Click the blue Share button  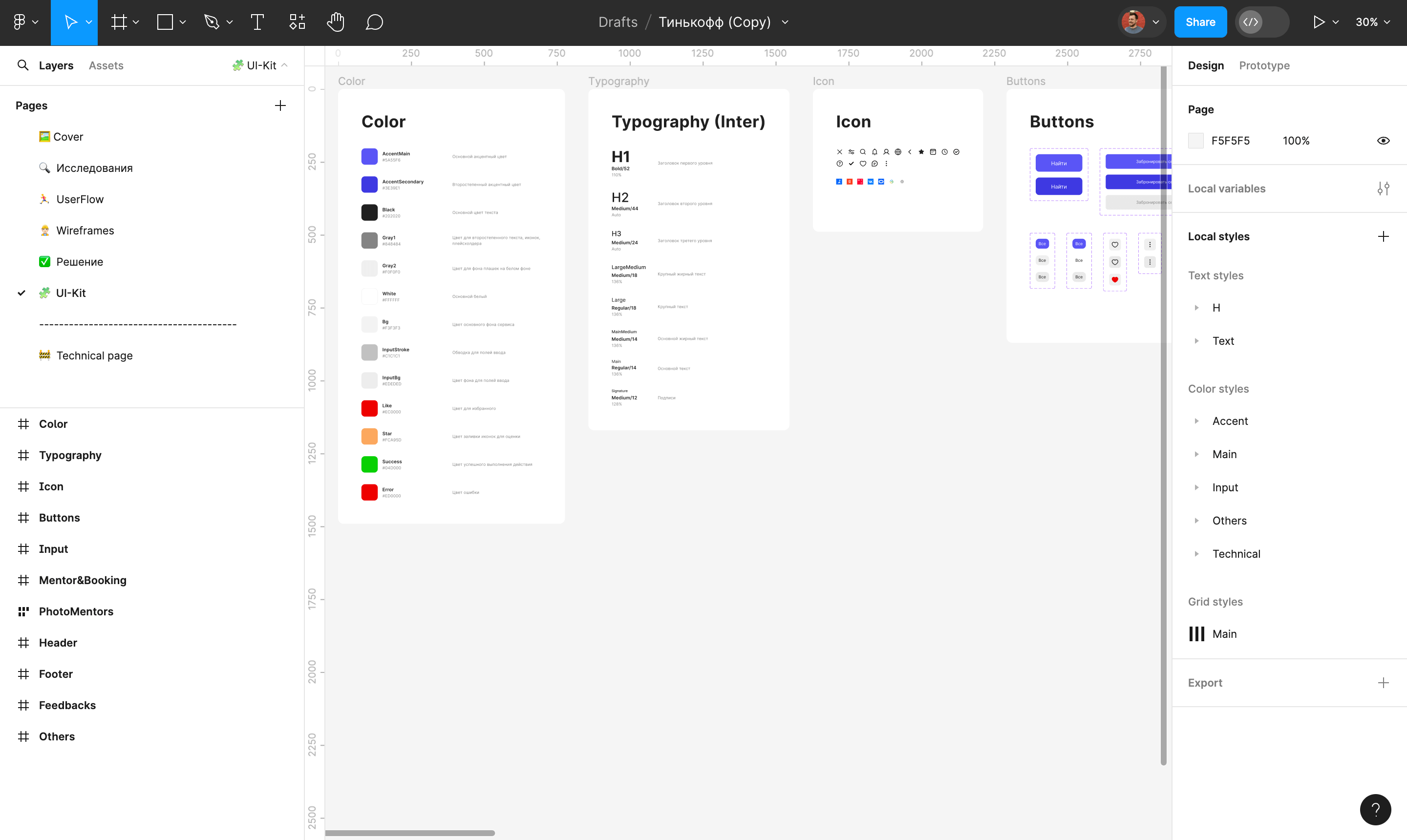1200,22
